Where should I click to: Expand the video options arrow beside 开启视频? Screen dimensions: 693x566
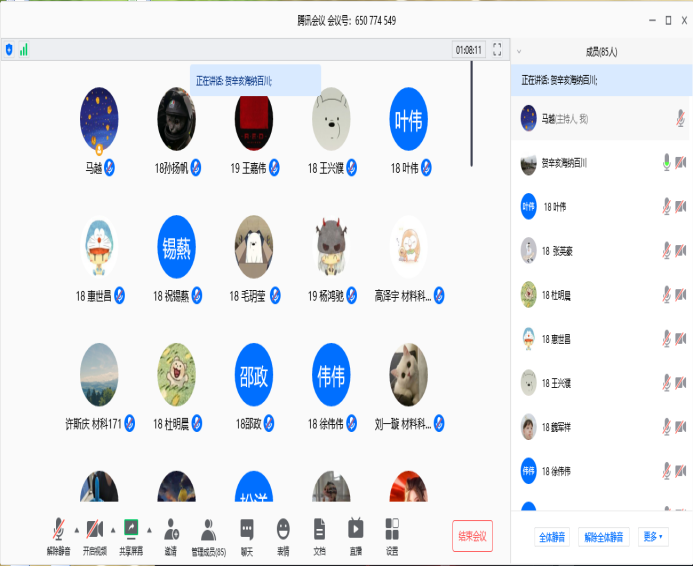111,529
